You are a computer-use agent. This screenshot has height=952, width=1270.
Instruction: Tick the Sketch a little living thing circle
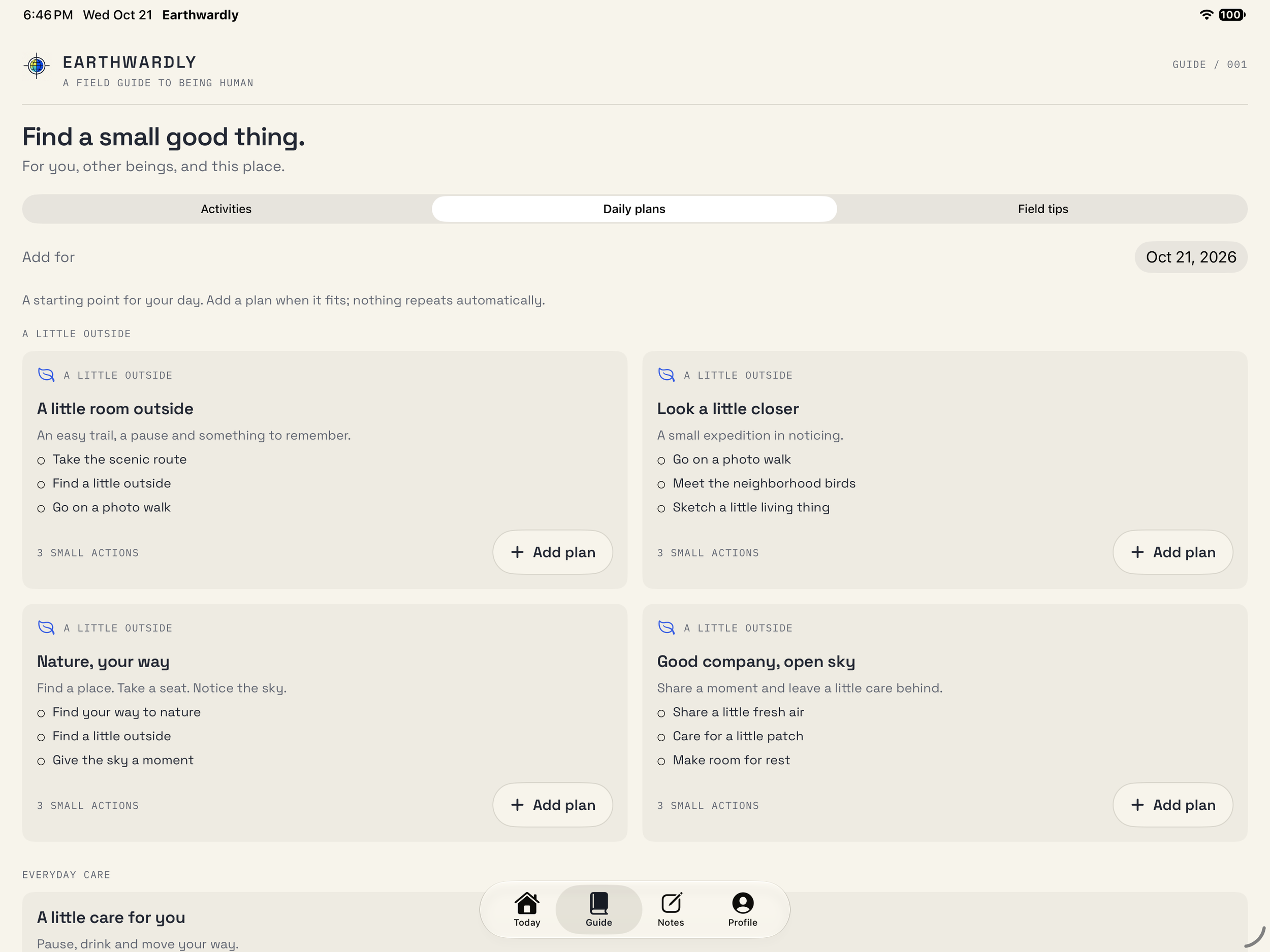click(661, 509)
